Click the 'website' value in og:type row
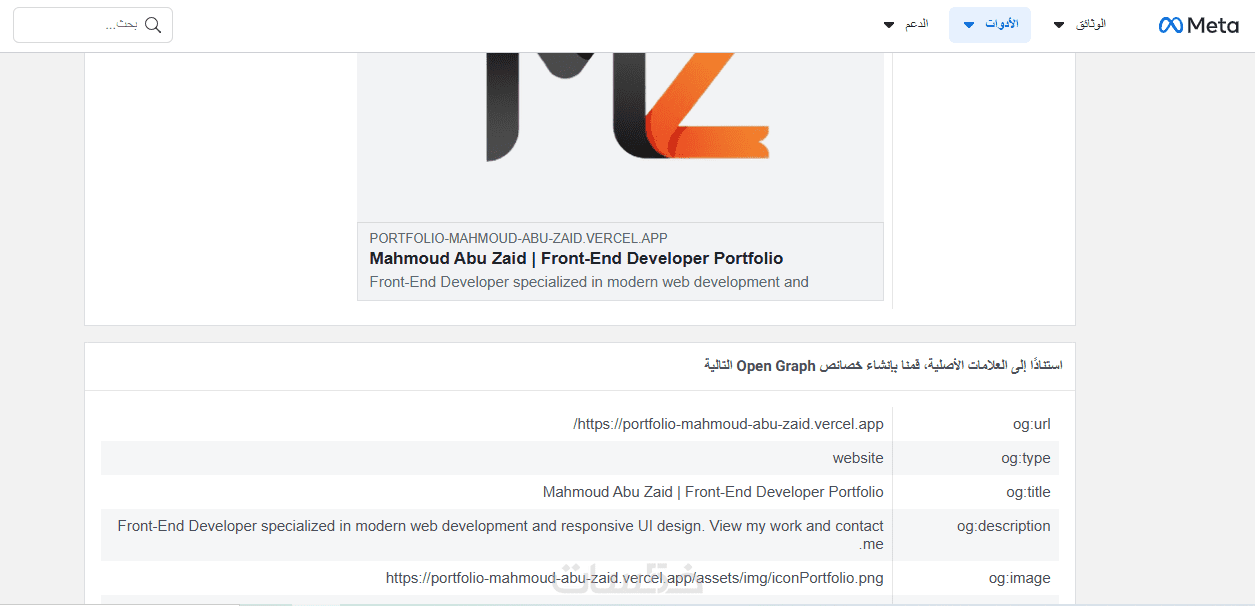1255x606 pixels. pos(858,458)
